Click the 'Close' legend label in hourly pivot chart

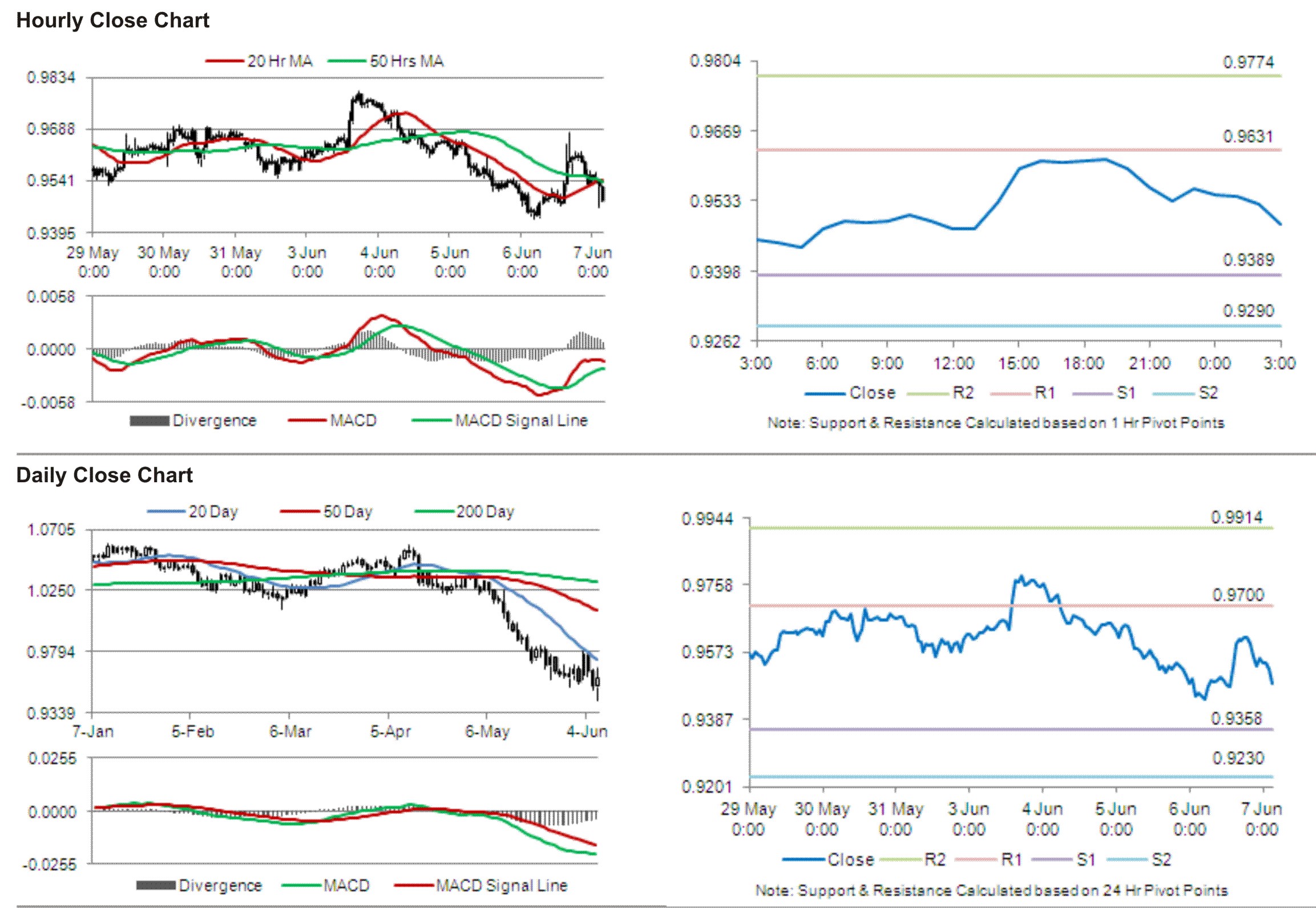(x=873, y=393)
